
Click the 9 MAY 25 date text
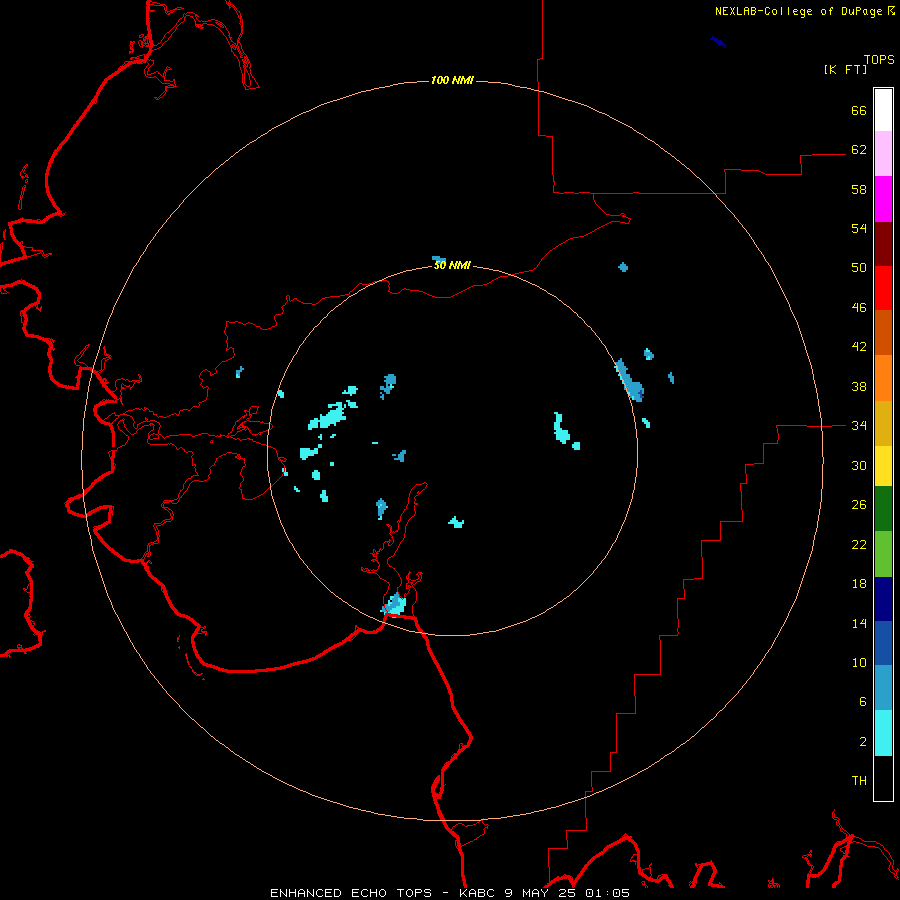pos(540,893)
